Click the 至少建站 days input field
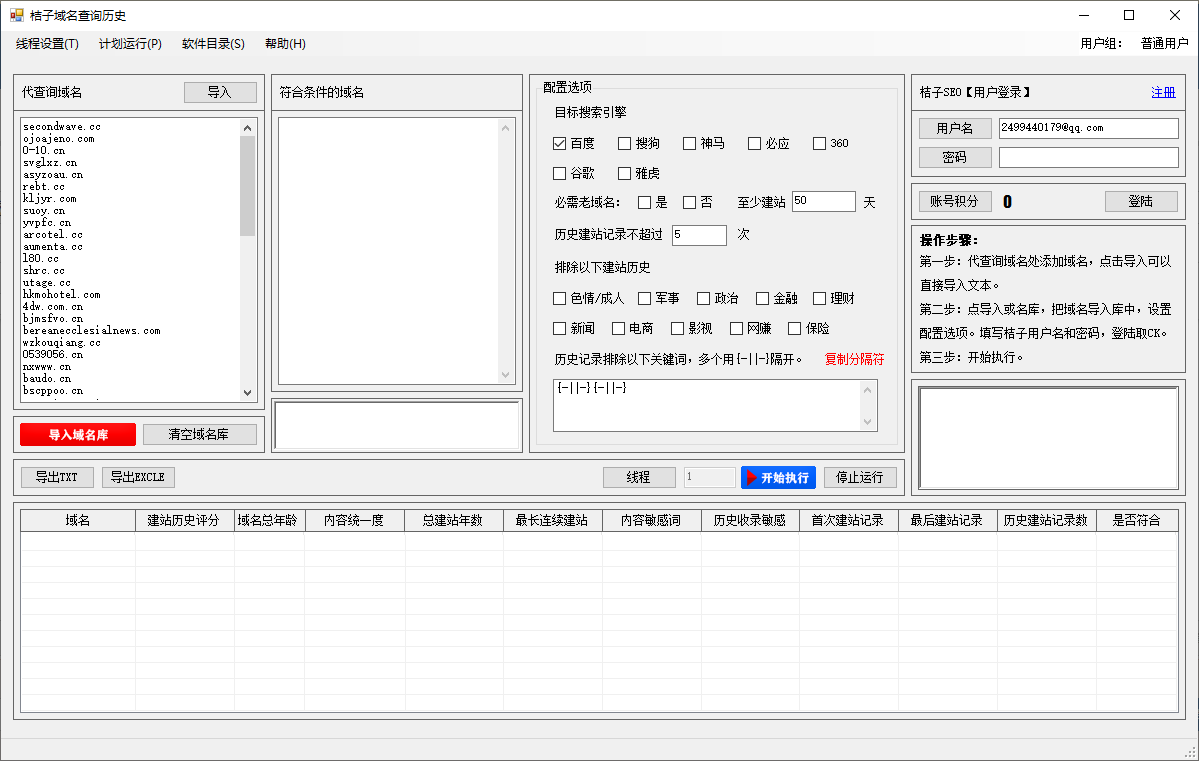 [824, 201]
